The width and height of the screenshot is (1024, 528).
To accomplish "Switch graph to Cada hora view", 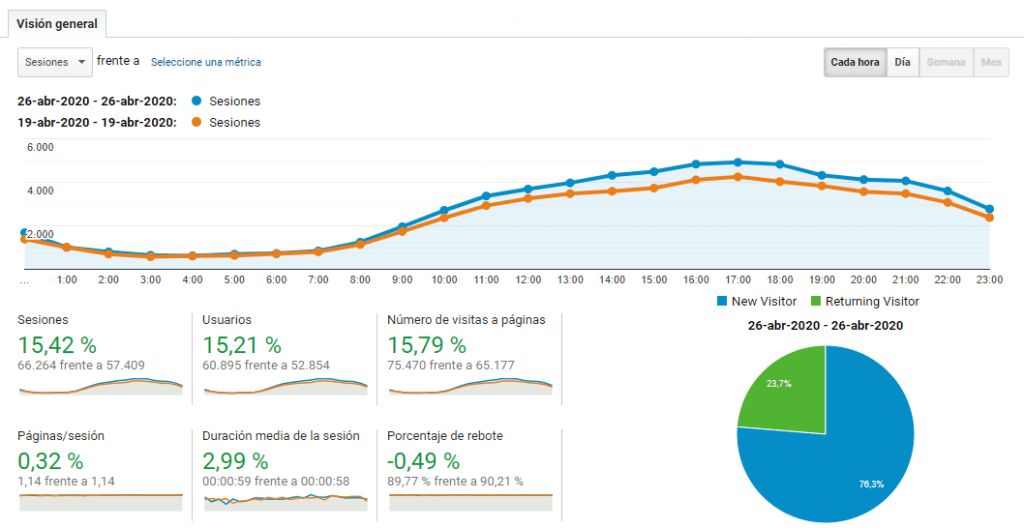I will [855, 62].
